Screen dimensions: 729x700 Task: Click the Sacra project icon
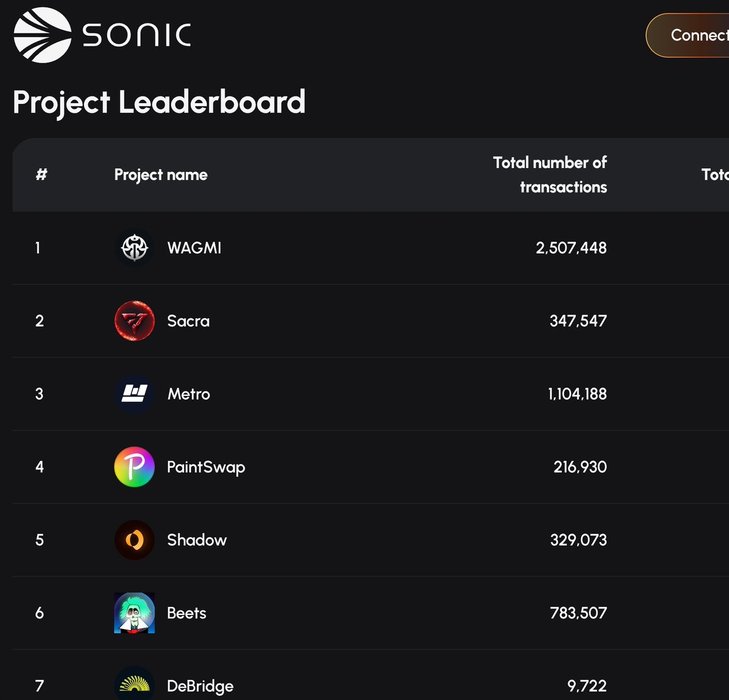(134, 321)
